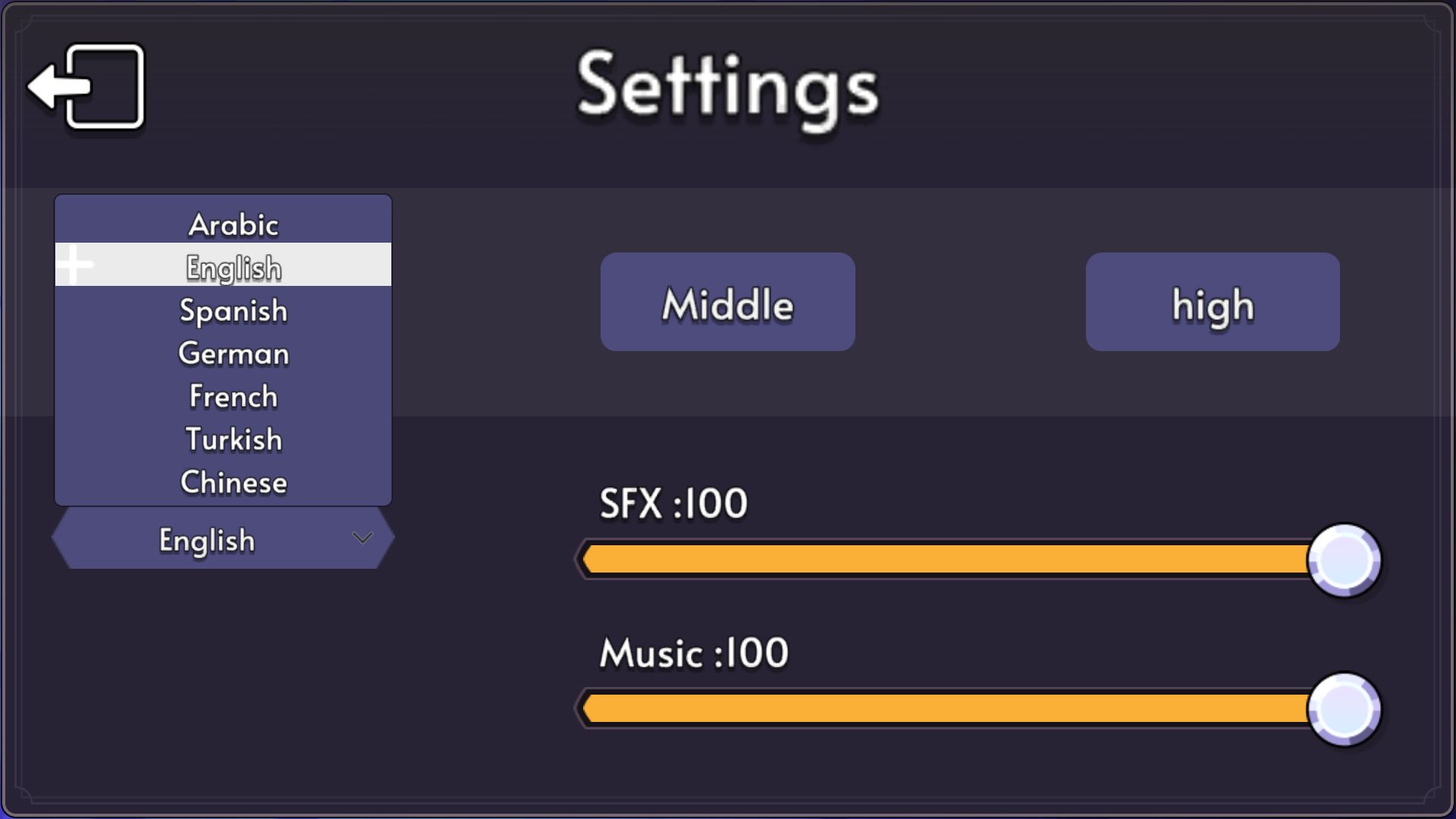
Task: Set language to Chinese
Action: [x=233, y=482]
